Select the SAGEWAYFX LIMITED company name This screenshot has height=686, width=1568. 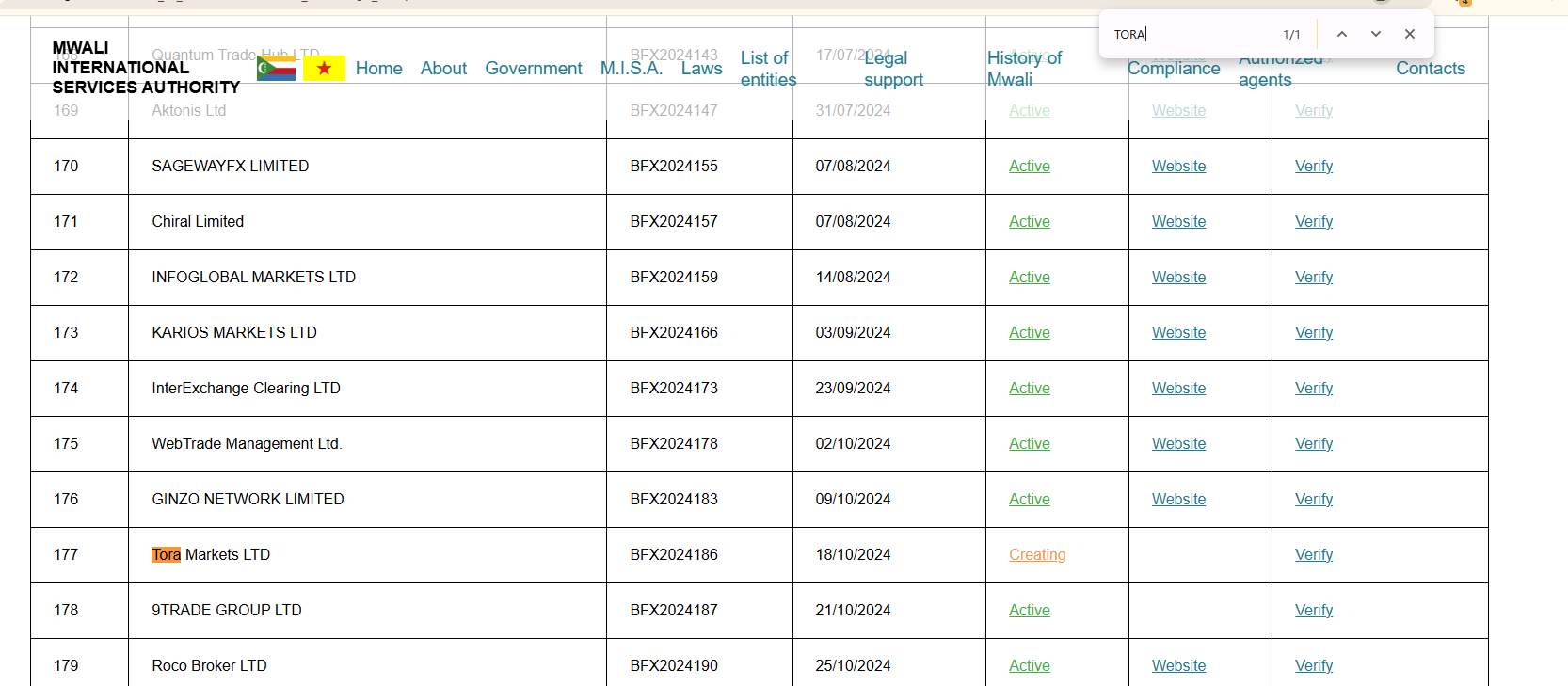coord(231,167)
